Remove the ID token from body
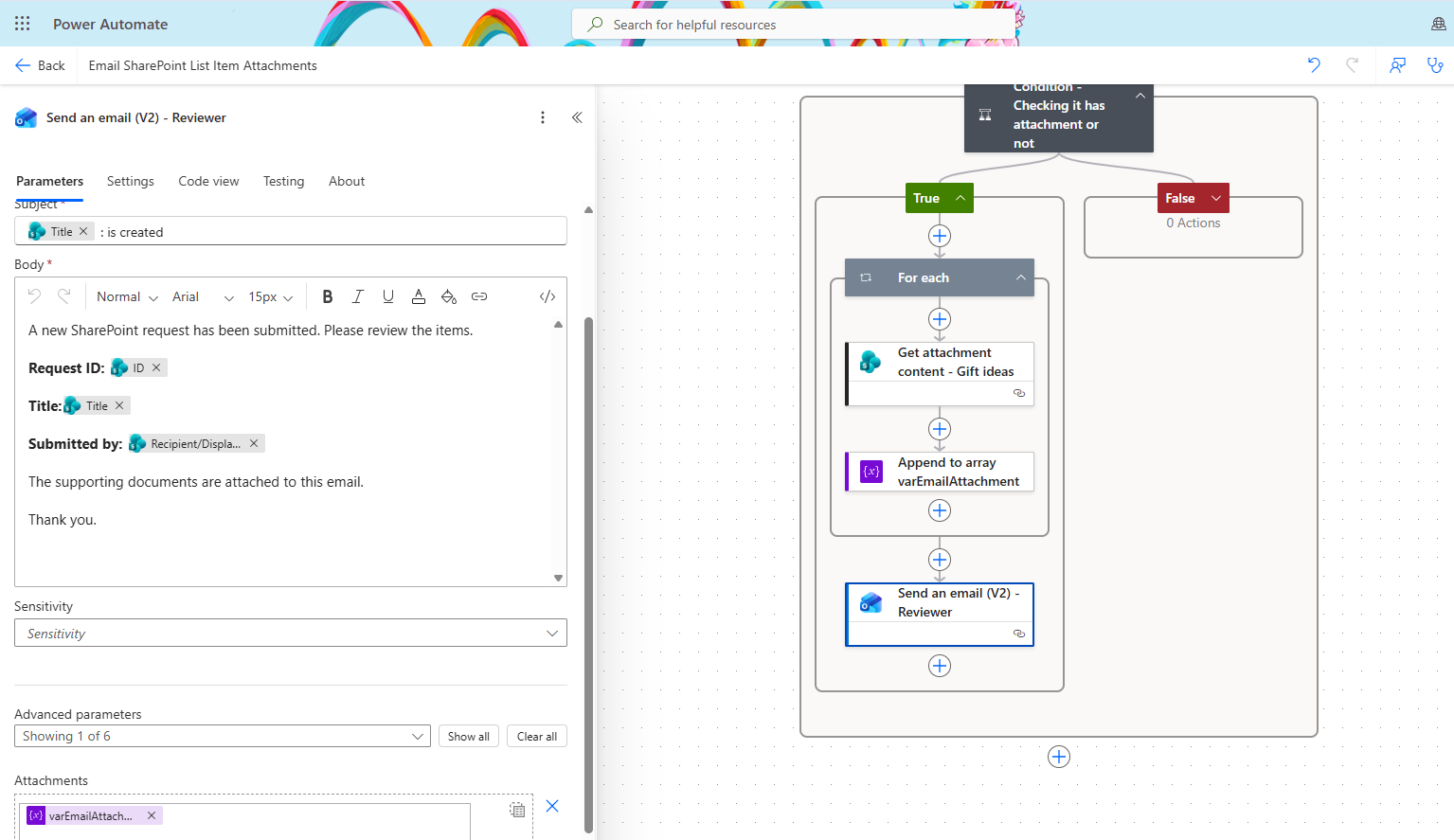Screen dimensions: 1454x840 pyautogui.click(x=156, y=367)
